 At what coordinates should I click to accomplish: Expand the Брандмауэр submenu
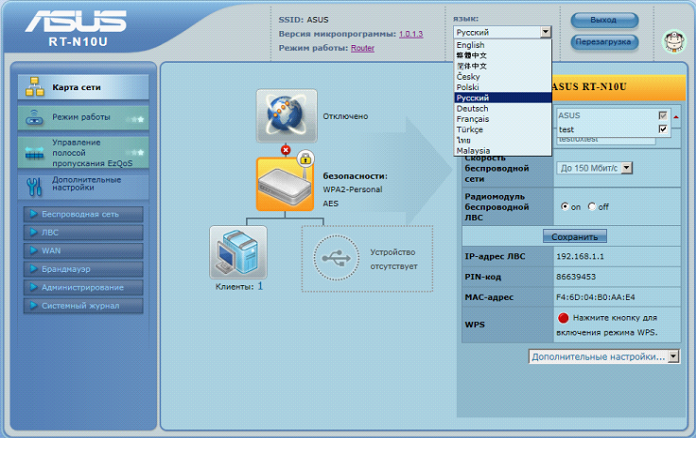tap(83, 269)
